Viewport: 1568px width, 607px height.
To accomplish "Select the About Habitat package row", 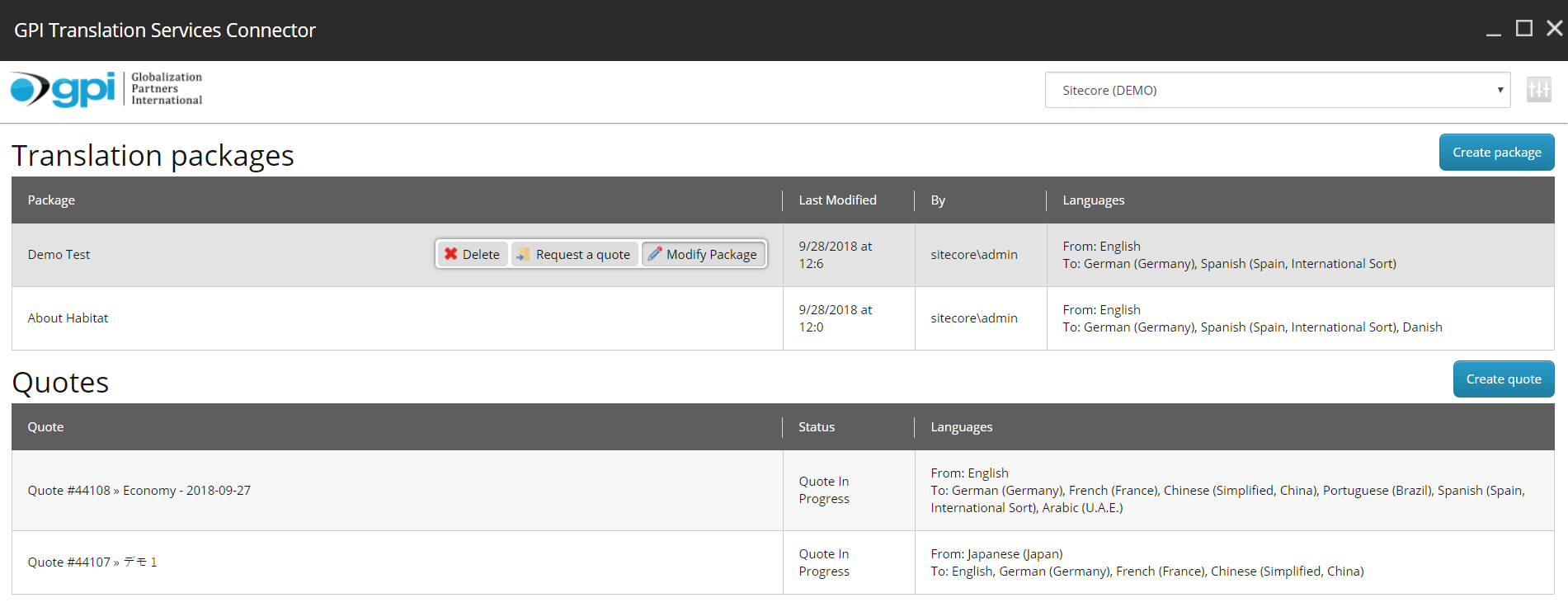I will tap(68, 318).
